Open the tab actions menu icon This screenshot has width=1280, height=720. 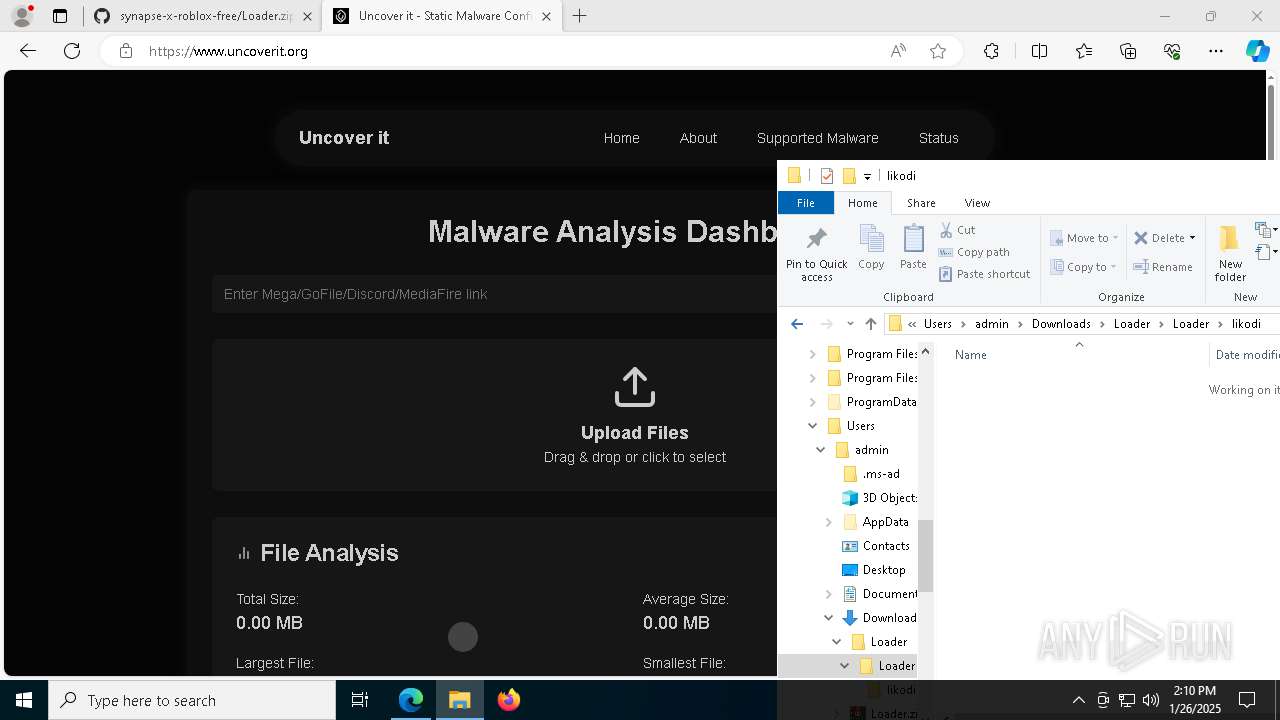pyautogui.click(x=60, y=16)
